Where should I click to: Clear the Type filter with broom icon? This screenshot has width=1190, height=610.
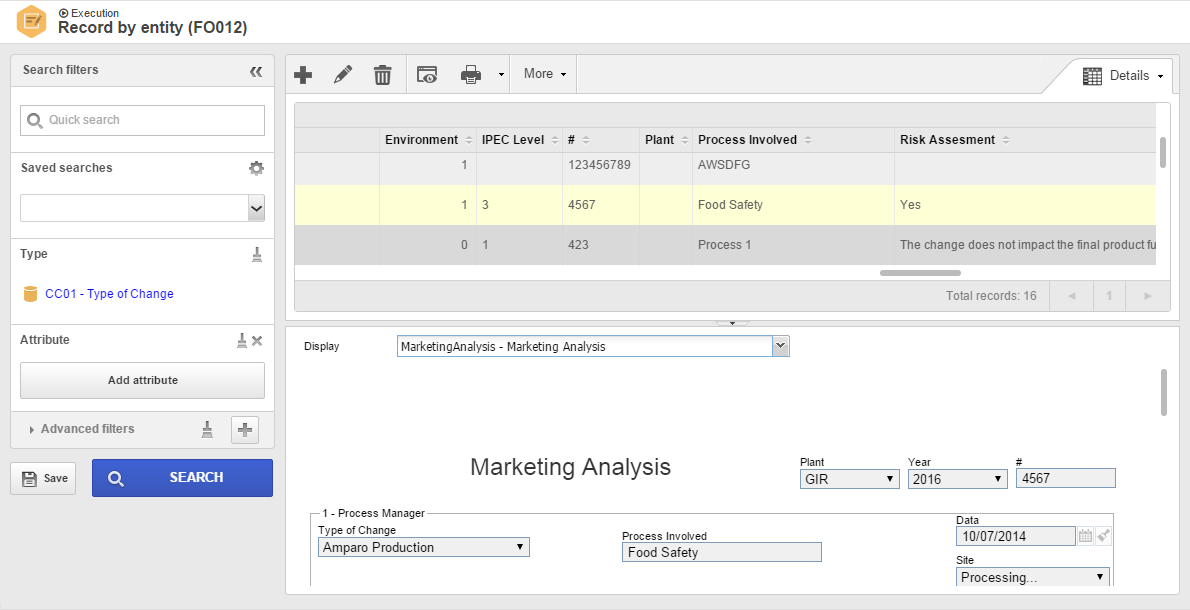[257, 254]
